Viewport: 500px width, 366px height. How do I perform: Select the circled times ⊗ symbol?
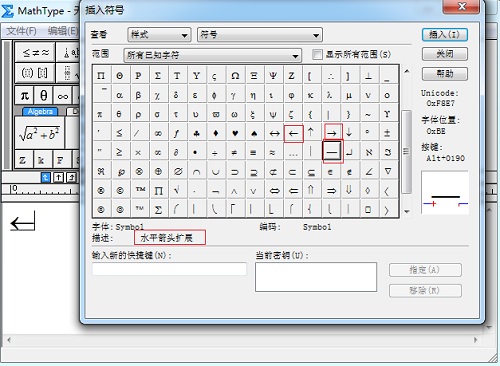click(139, 172)
